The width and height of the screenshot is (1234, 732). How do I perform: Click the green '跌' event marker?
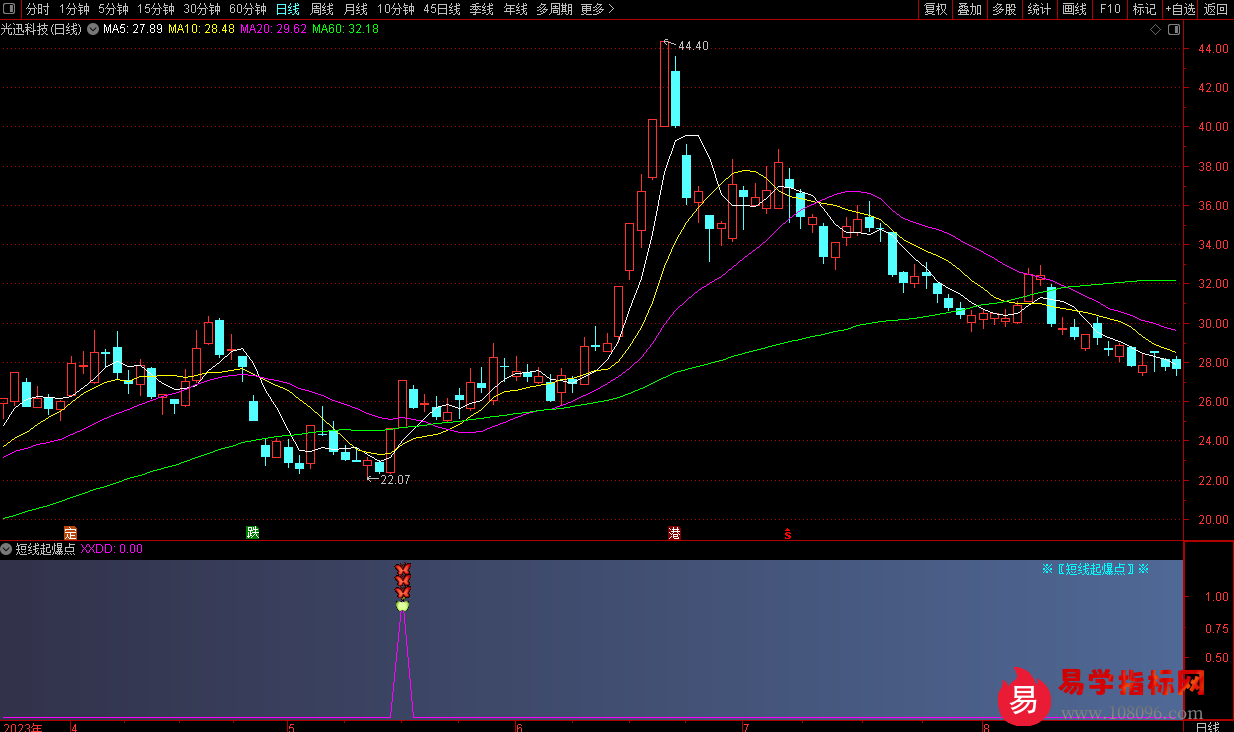pyautogui.click(x=253, y=532)
